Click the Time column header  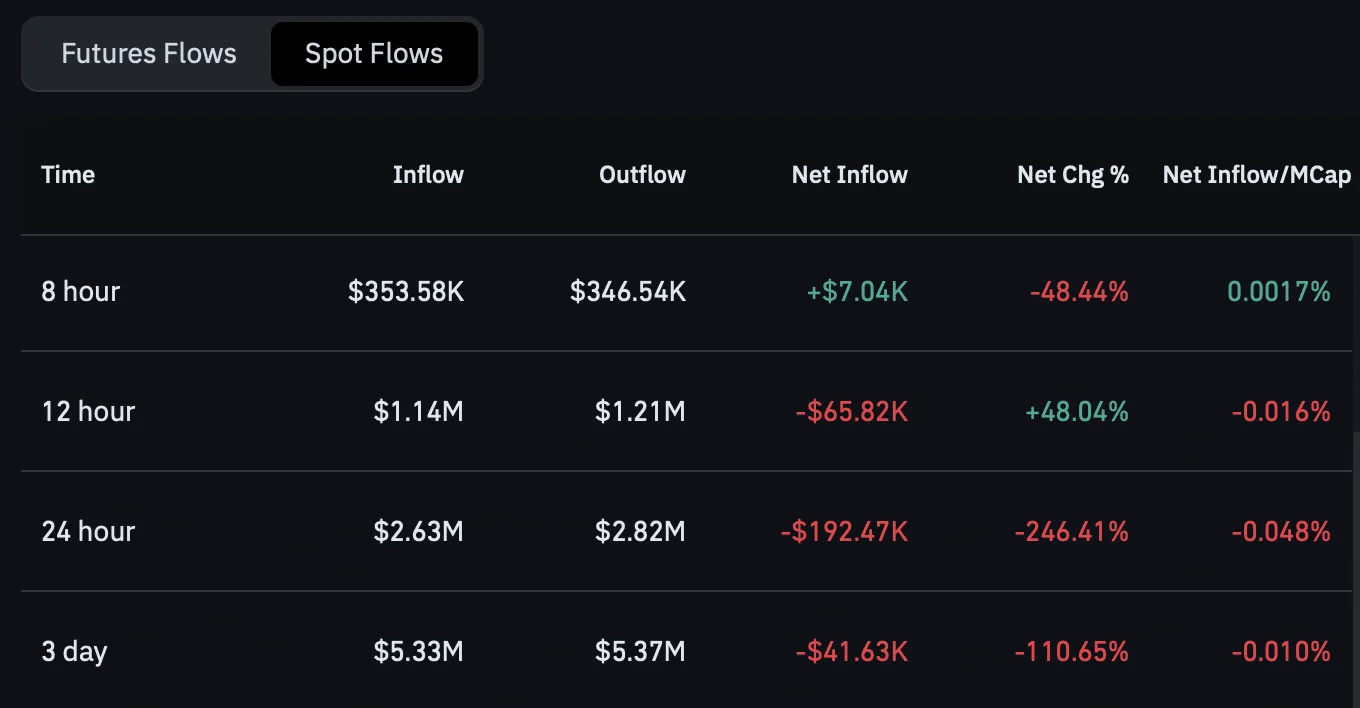click(68, 175)
